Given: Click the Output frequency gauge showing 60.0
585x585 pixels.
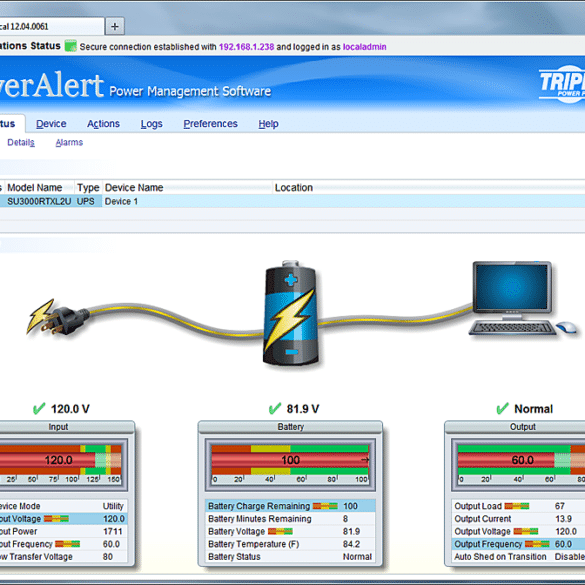Looking at the screenshot, I should click(x=519, y=465).
